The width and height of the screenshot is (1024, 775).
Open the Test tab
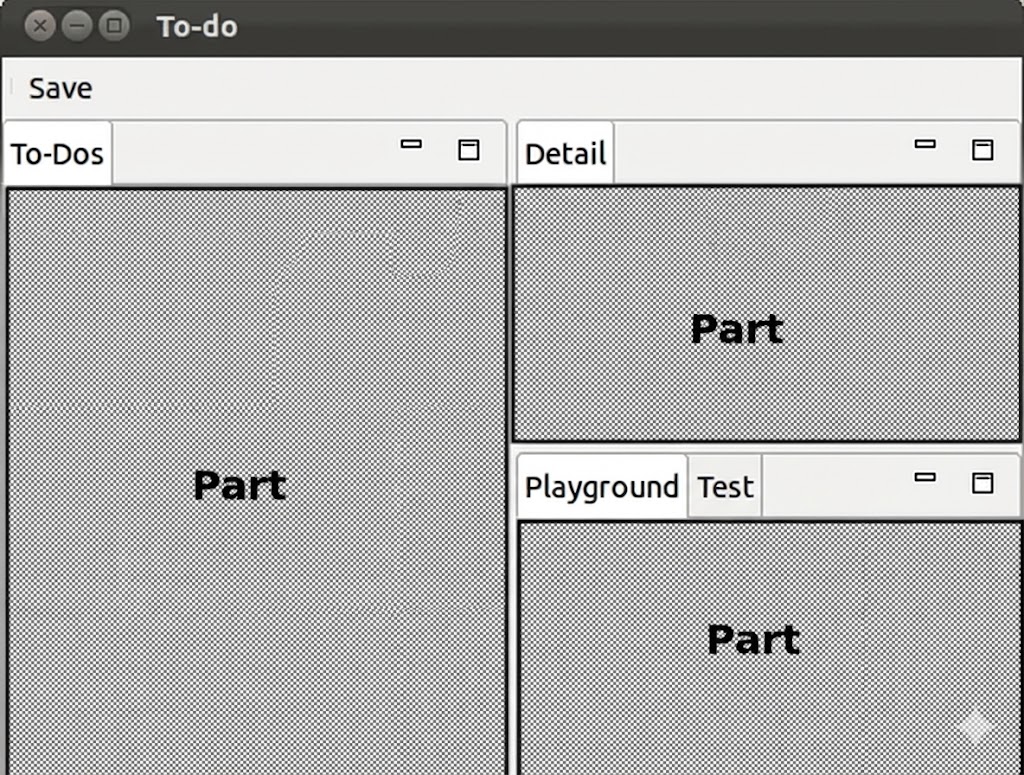(x=725, y=487)
